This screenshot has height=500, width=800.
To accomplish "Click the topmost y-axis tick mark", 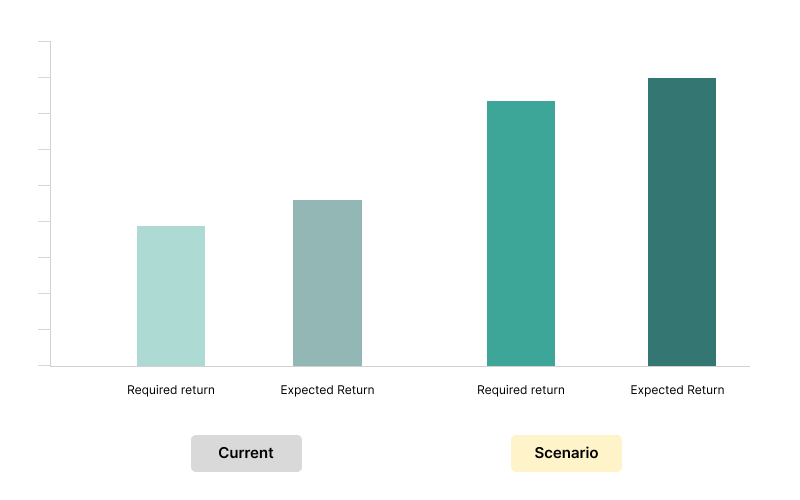I will [44, 42].
